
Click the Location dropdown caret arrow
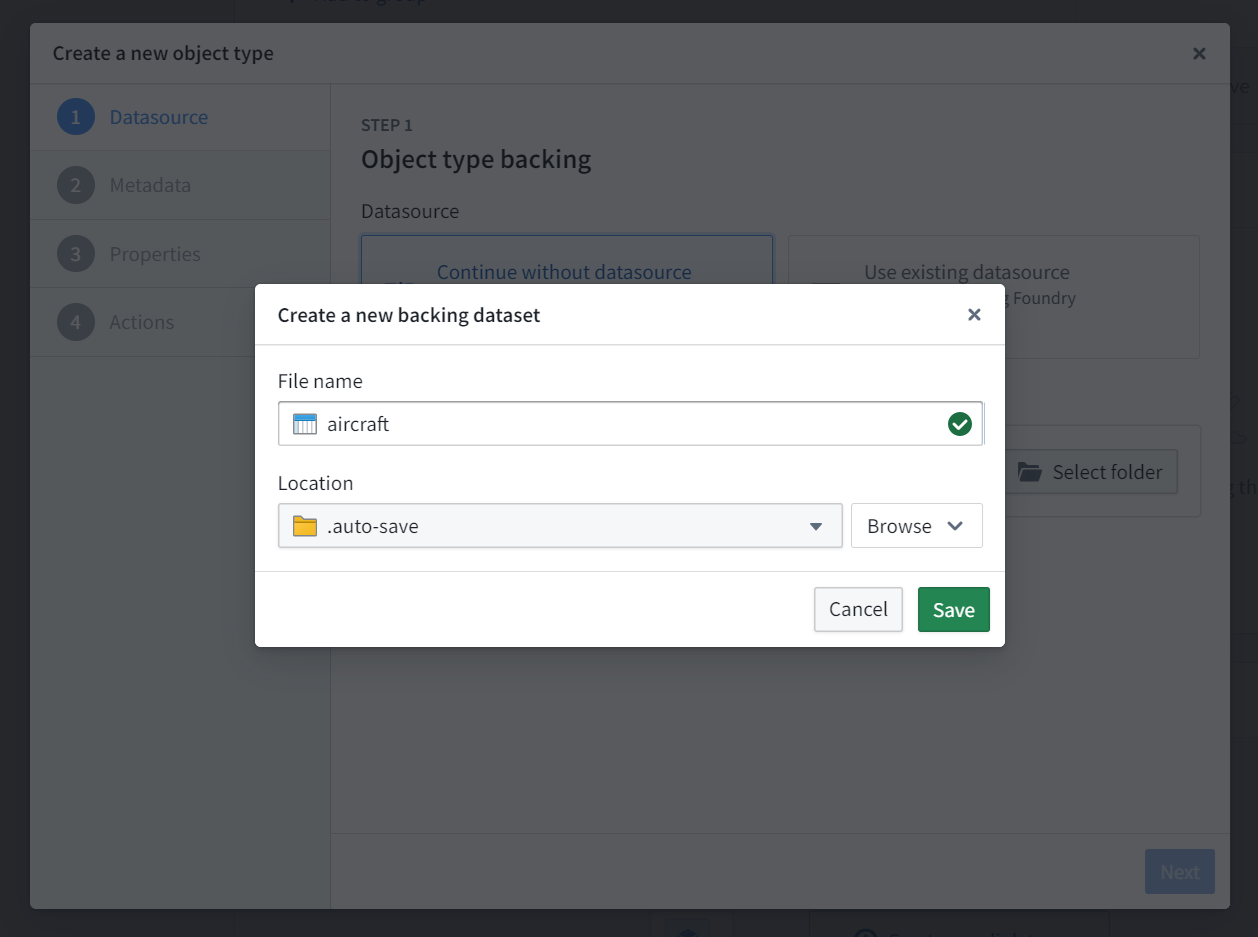[x=816, y=527]
